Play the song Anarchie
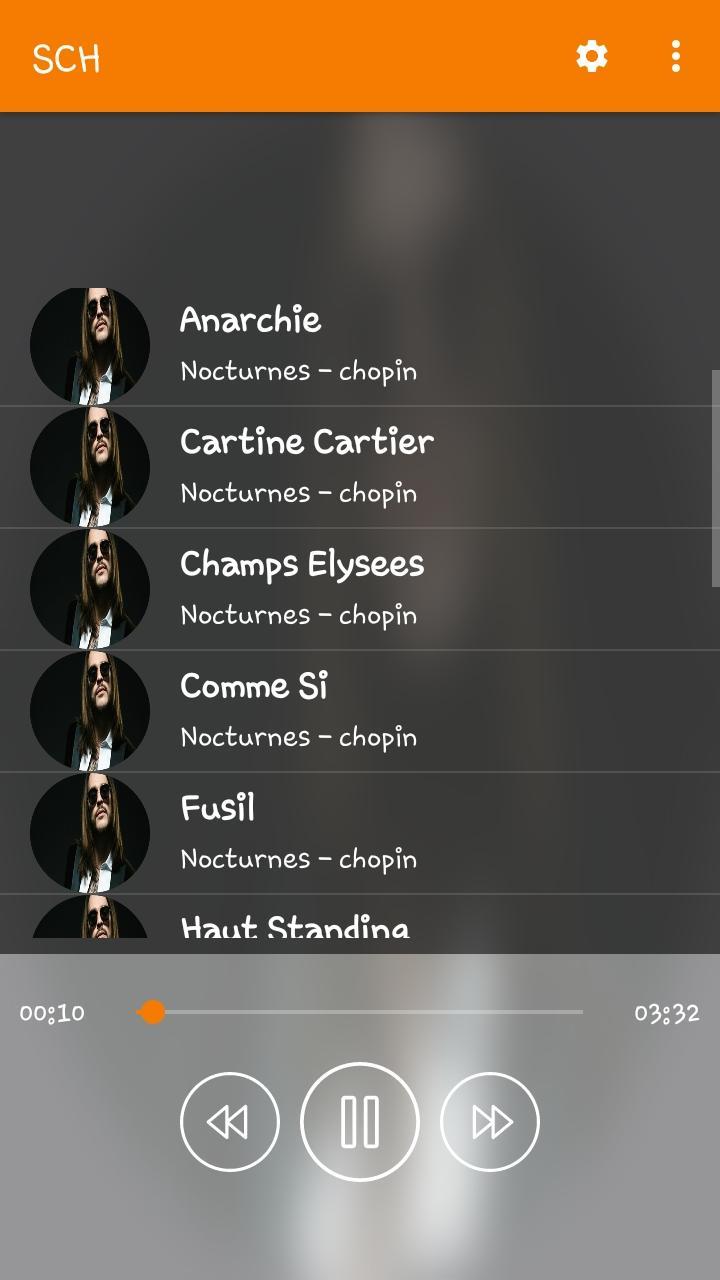Viewport: 720px width, 1280px height. 360,346
